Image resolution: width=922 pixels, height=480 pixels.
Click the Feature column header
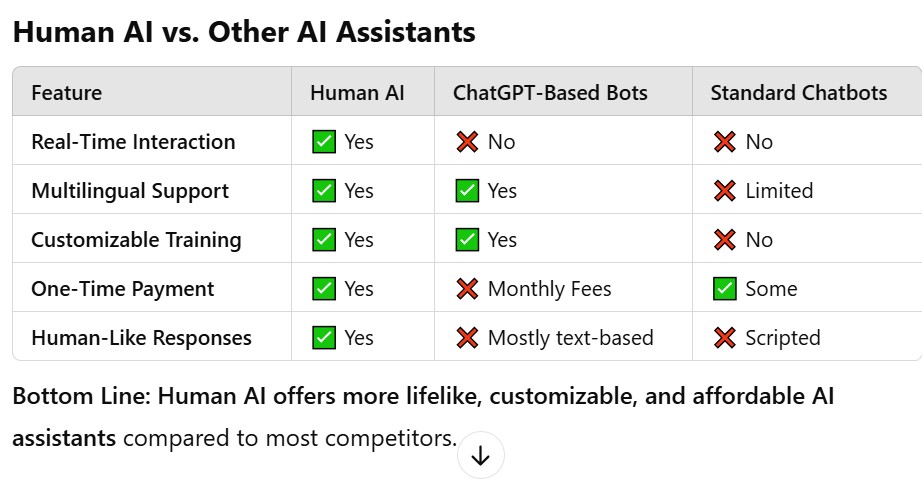pyautogui.click(x=66, y=92)
